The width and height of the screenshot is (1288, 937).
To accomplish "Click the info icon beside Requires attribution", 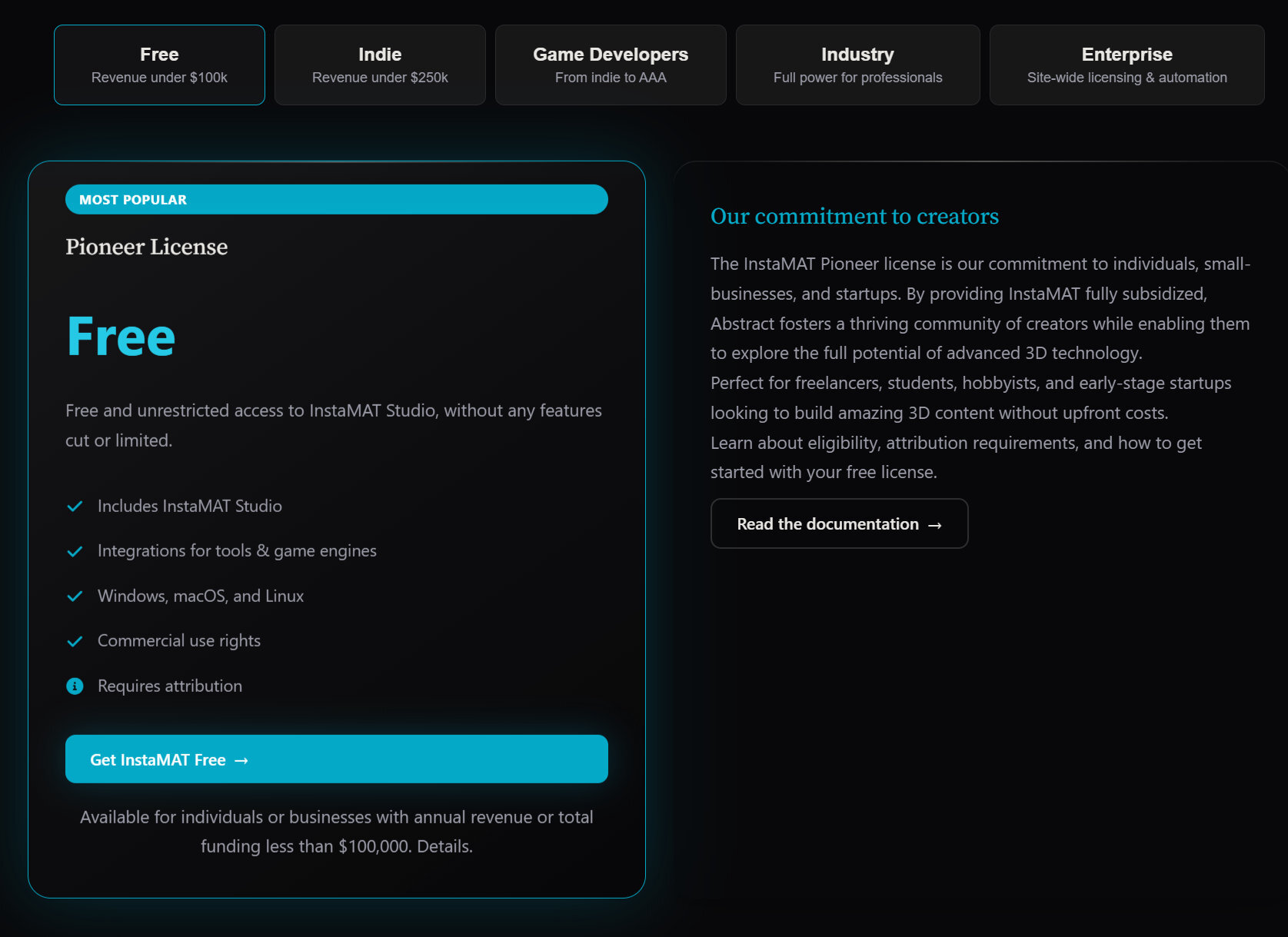I will (x=75, y=686).
